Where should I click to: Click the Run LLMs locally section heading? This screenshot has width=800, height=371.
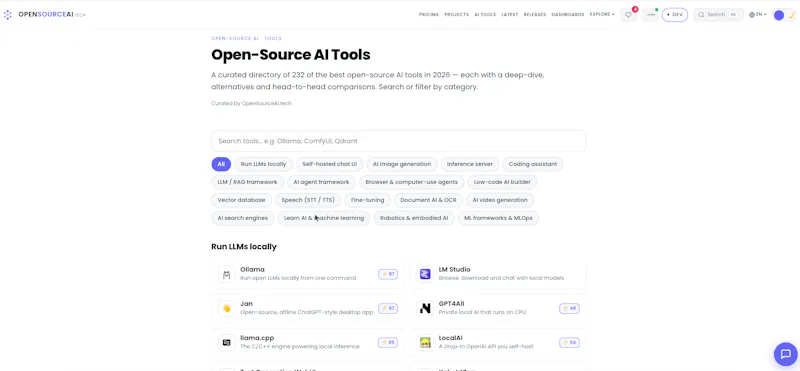click(x=244, y=246)
